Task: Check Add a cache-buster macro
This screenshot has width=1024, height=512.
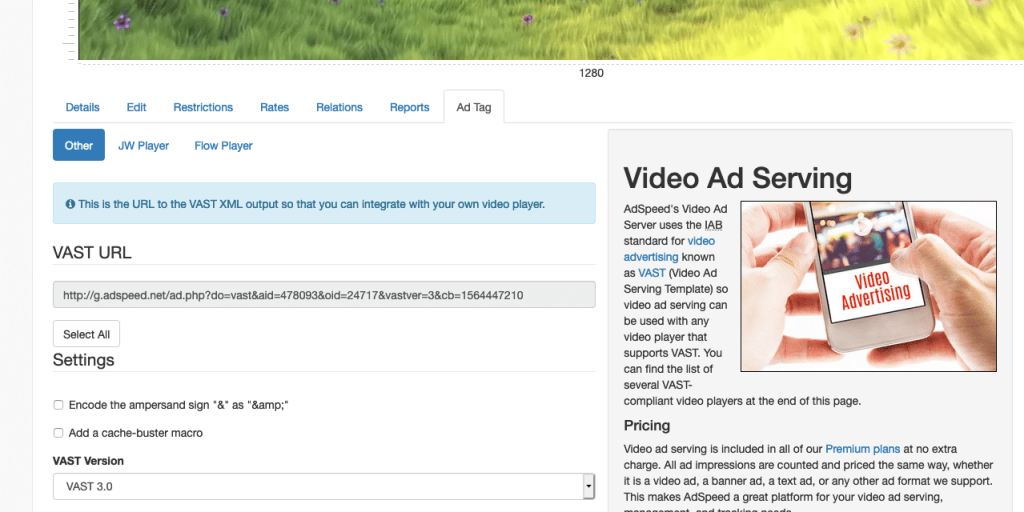Action: [x=58, y=433]
